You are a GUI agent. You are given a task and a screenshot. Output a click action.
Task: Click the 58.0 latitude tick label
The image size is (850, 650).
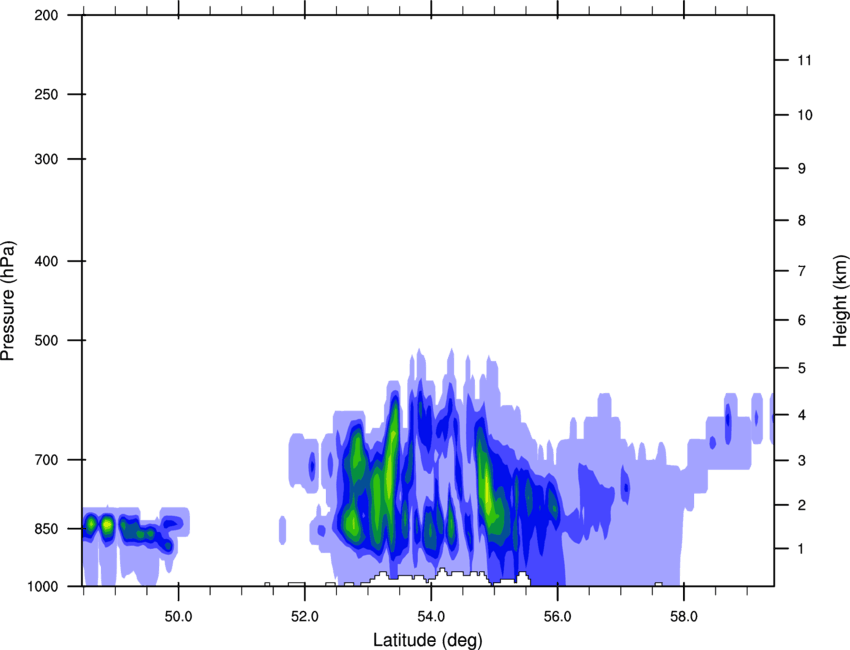[x=684, y=617]
